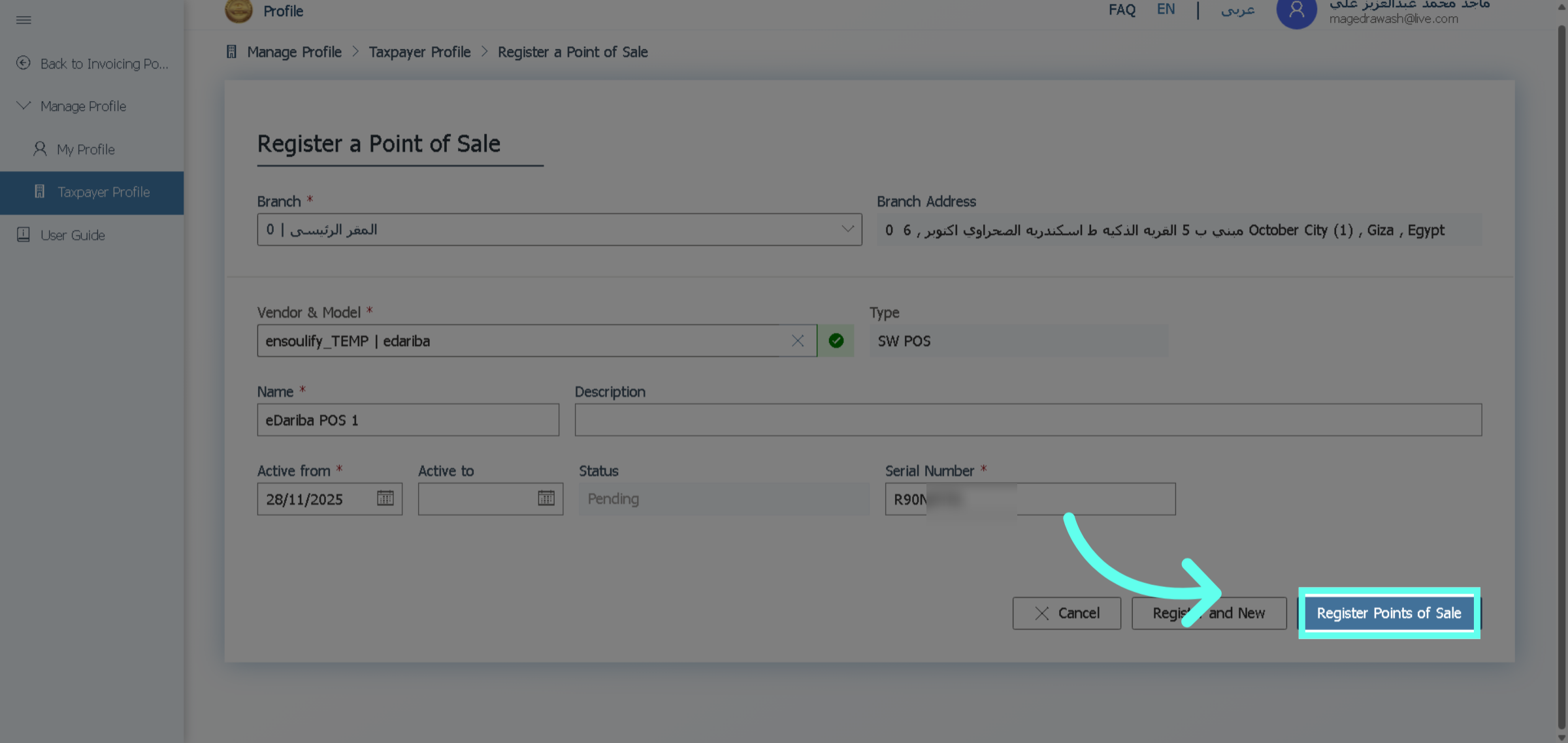Open My Profile in sidebar
This screenshot has height=743, width=1568.
[x=85, y=150]
